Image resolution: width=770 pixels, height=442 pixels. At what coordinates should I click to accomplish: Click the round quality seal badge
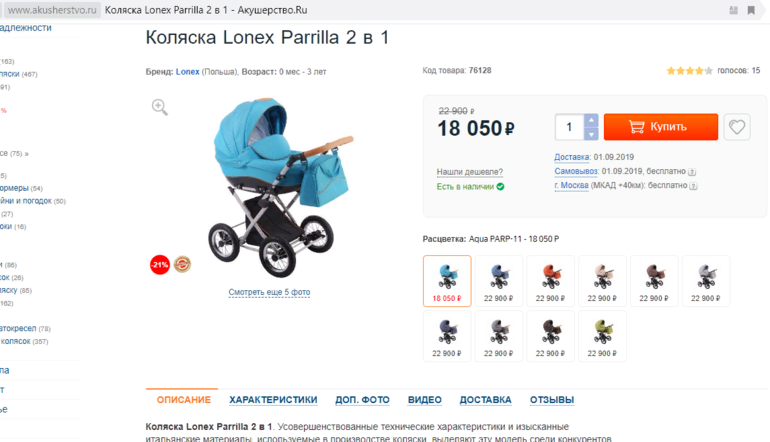click(182, 264)
